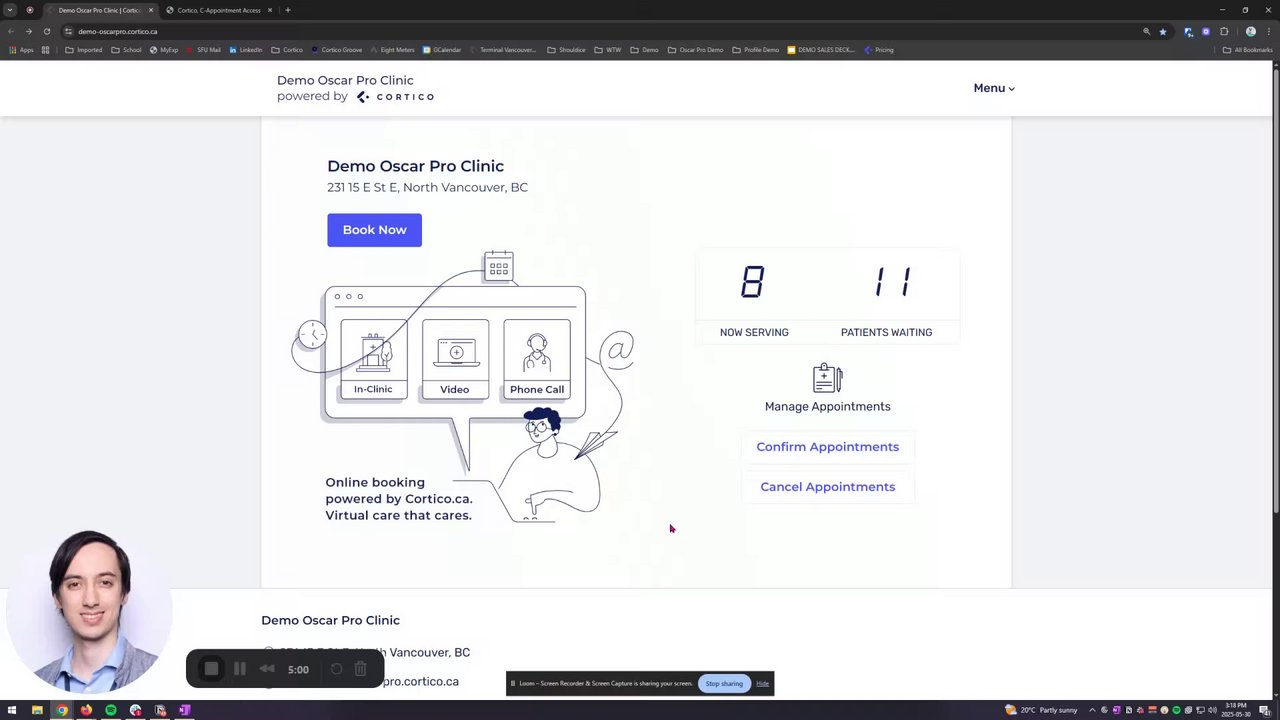Screen dimensions: 1280x720
Task: Hide the screen sharing notification bar
Action: (x=763, y=684)
